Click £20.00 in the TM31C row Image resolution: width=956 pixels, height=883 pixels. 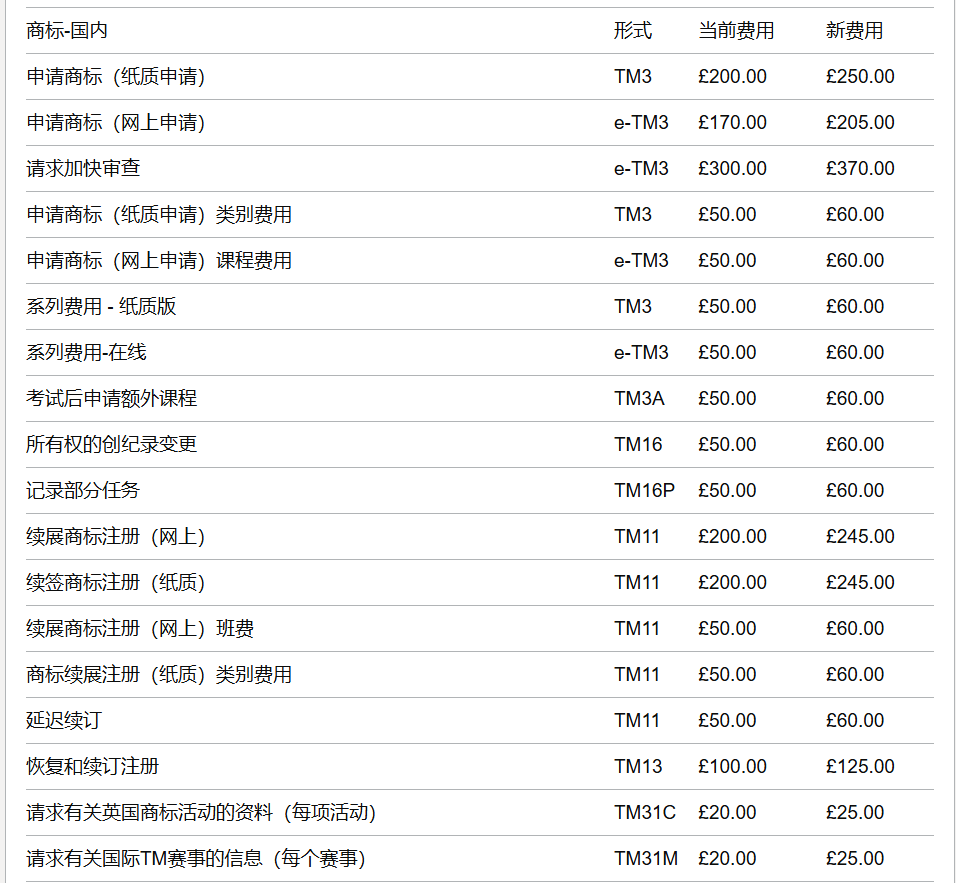727,813
